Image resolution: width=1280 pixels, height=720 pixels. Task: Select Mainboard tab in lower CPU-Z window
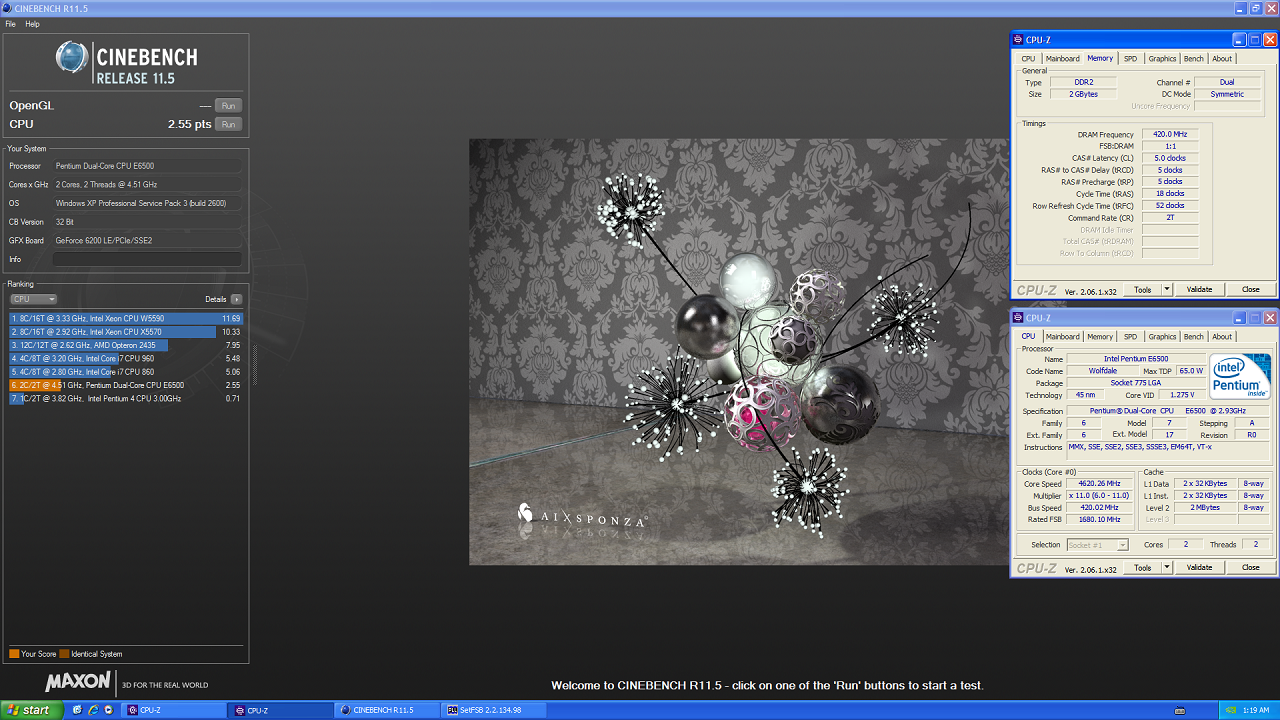[1062, 337]
